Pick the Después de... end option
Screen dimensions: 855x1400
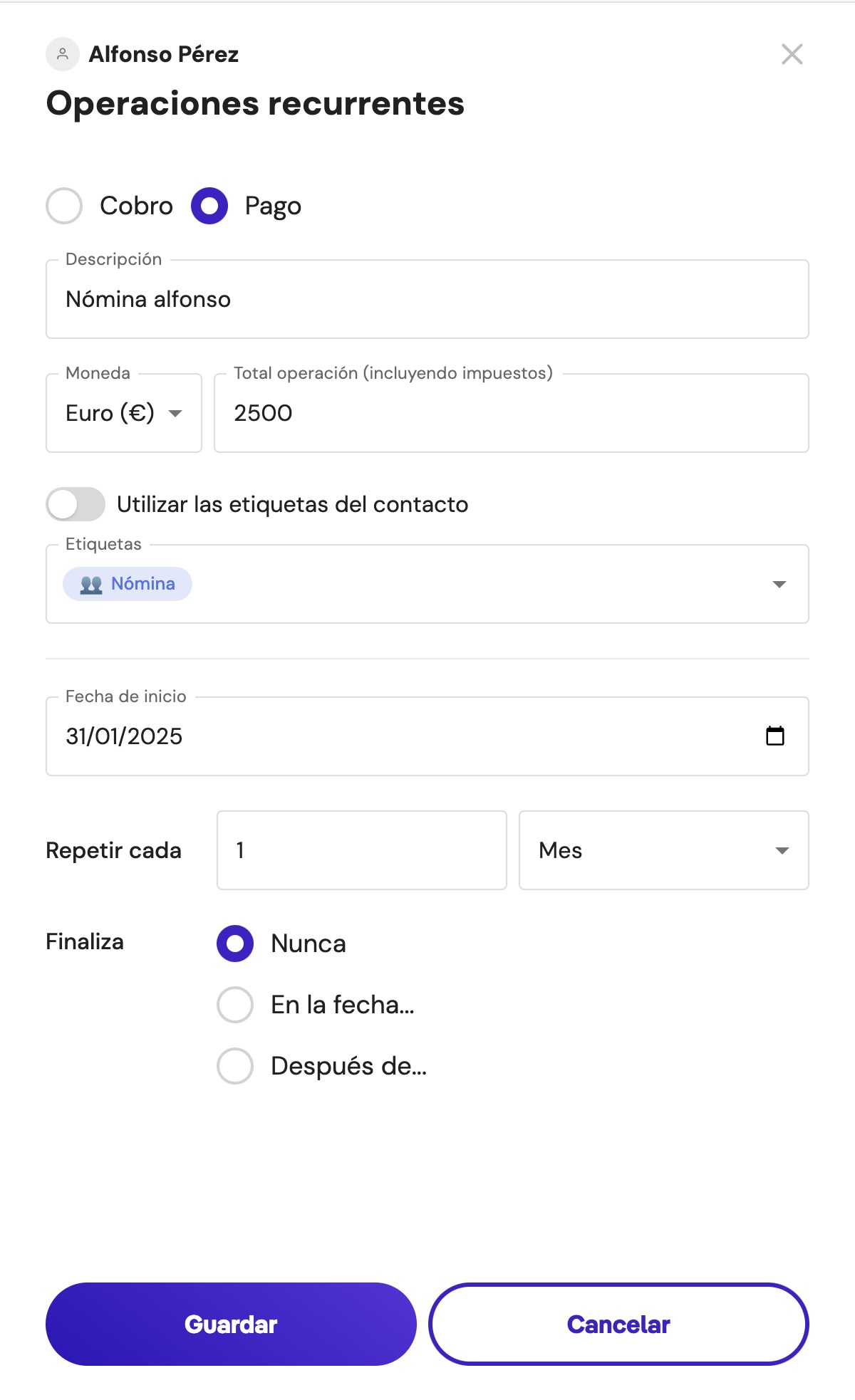pos(235,1066)
